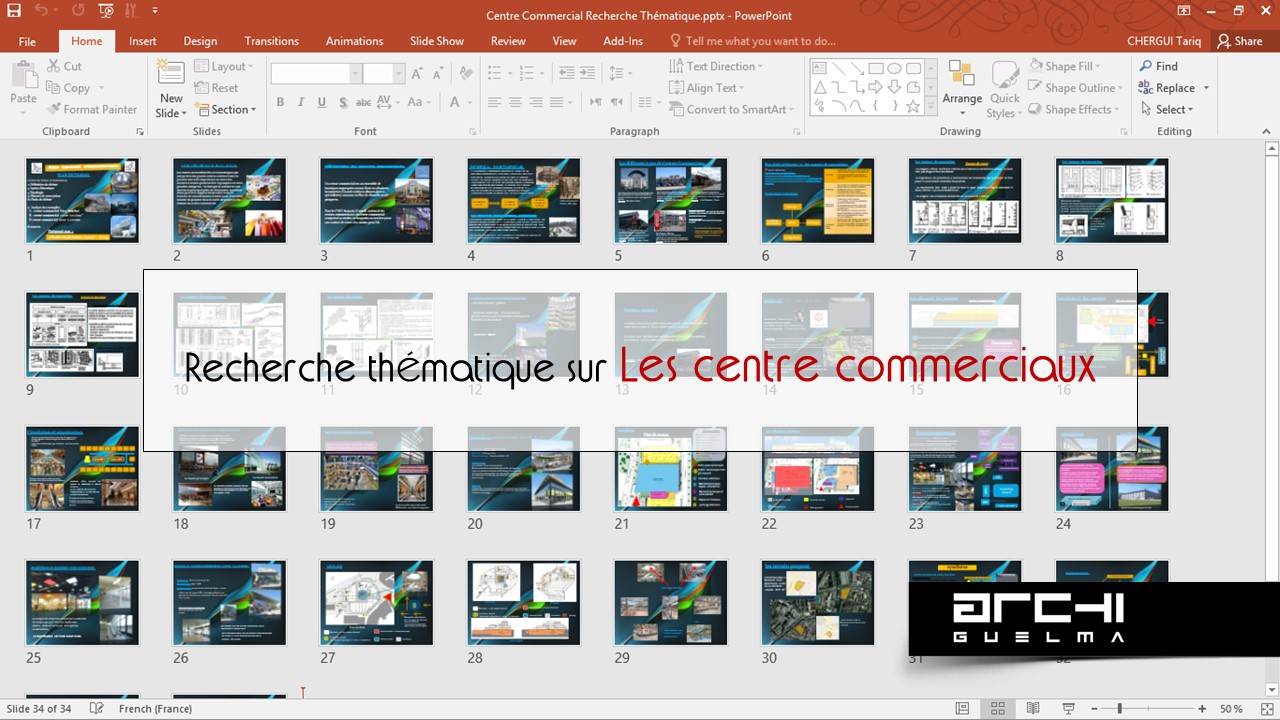The image size is (1280, 720).
Task: Select the right arrow shape in the gallery
Action: click(876, 86)
